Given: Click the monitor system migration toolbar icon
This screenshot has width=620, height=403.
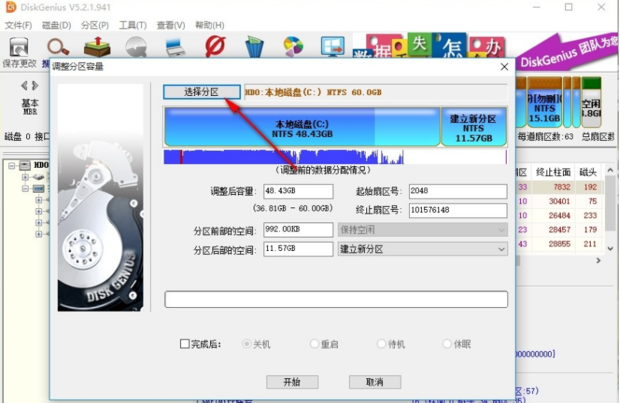Looking at the screenshot, I should coord(333,47).
